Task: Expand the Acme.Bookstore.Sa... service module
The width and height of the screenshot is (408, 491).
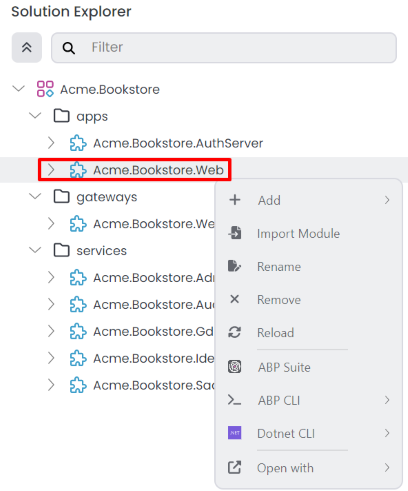Action: [x=51, y=385]
